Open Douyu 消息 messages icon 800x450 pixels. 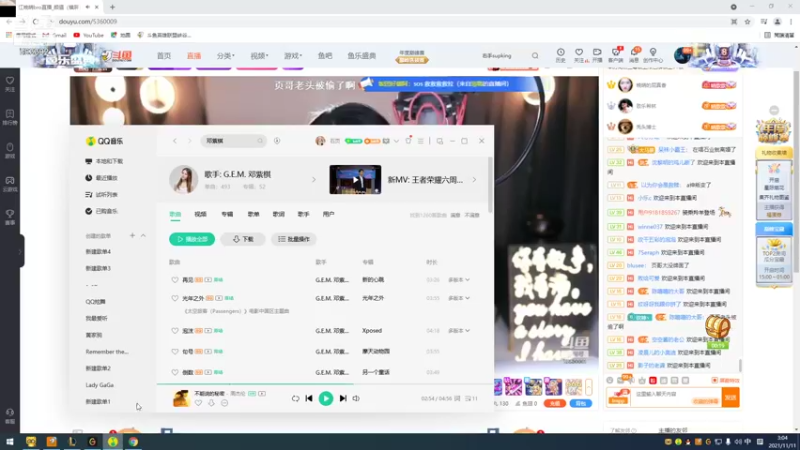634,55
